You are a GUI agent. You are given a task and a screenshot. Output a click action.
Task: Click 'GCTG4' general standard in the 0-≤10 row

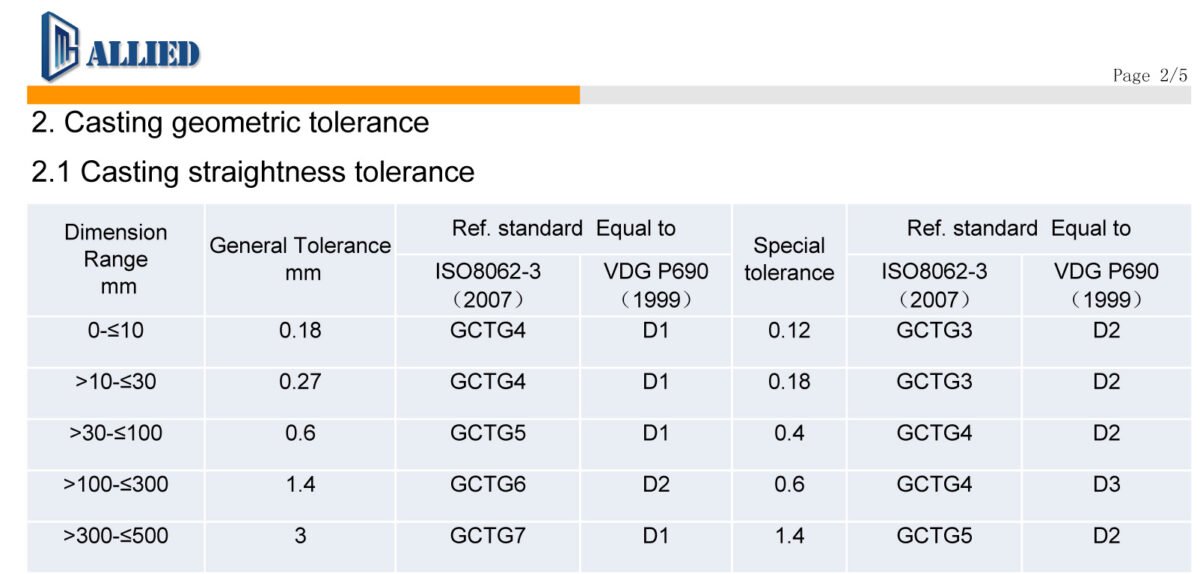(x=487, y=330)
